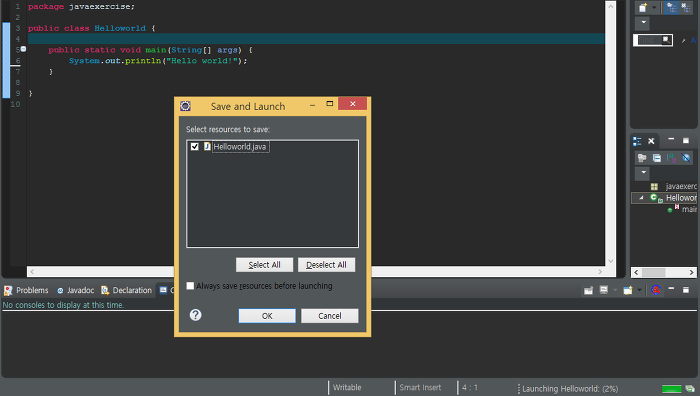Viewport: 700px width, 396px height.
Task: Open new console dropdown arrow
Action: tap(639, 290)
